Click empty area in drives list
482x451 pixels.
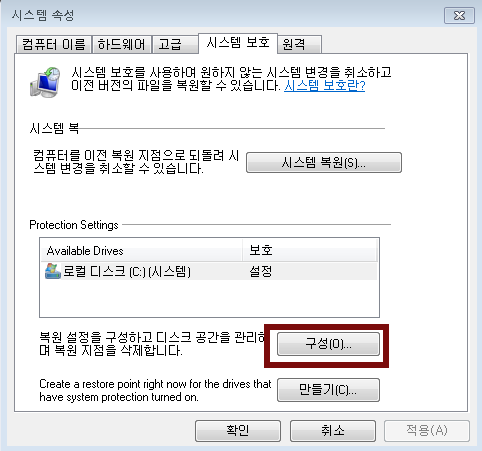pyautogui.click(x=209, y=298)
